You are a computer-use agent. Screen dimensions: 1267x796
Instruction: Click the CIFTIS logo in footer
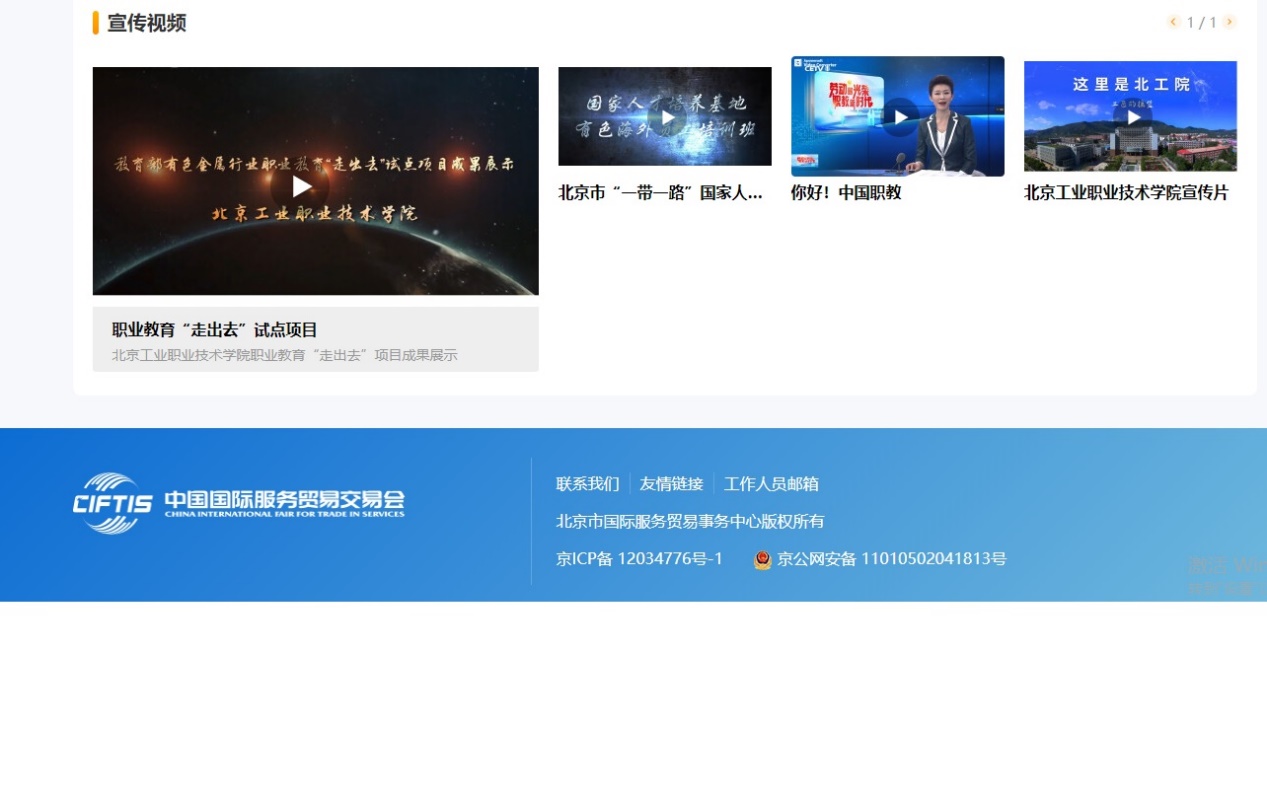(238, 503)
